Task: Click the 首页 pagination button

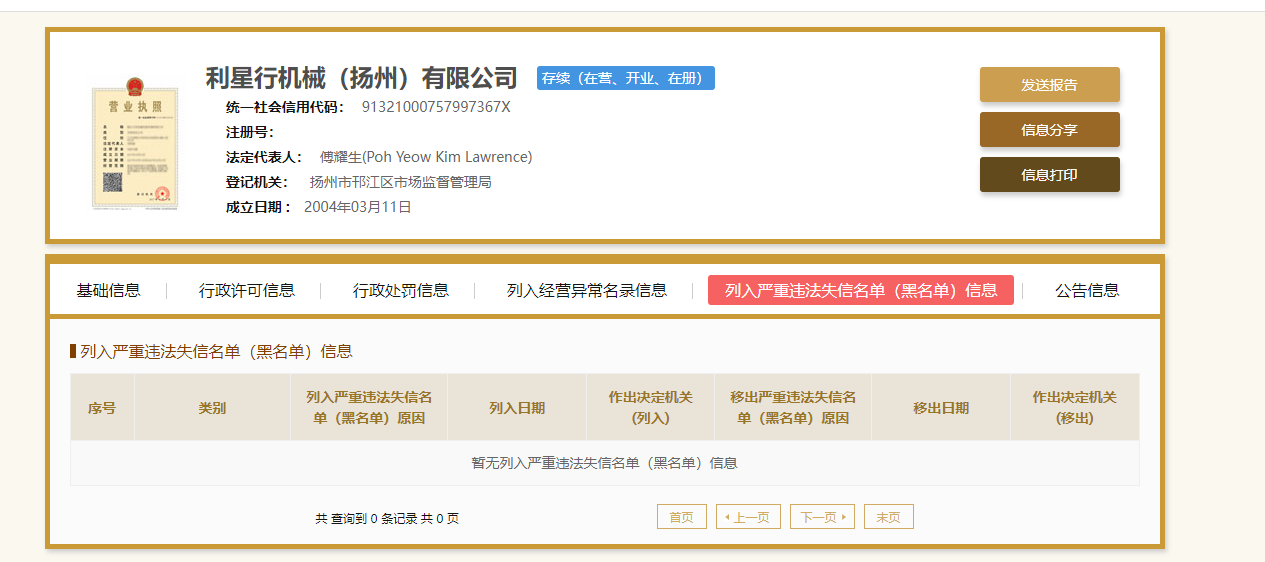Action: click(x=682, y=517)
